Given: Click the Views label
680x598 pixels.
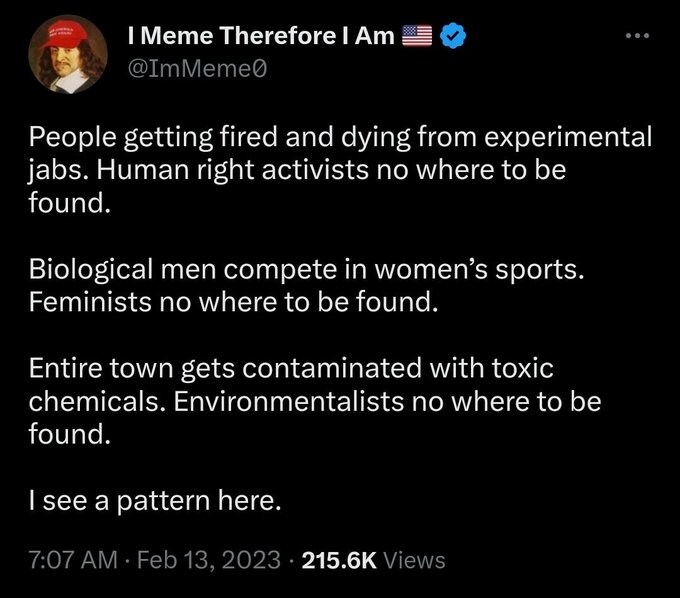Looking at the screenshot, I should pos(414,560).
